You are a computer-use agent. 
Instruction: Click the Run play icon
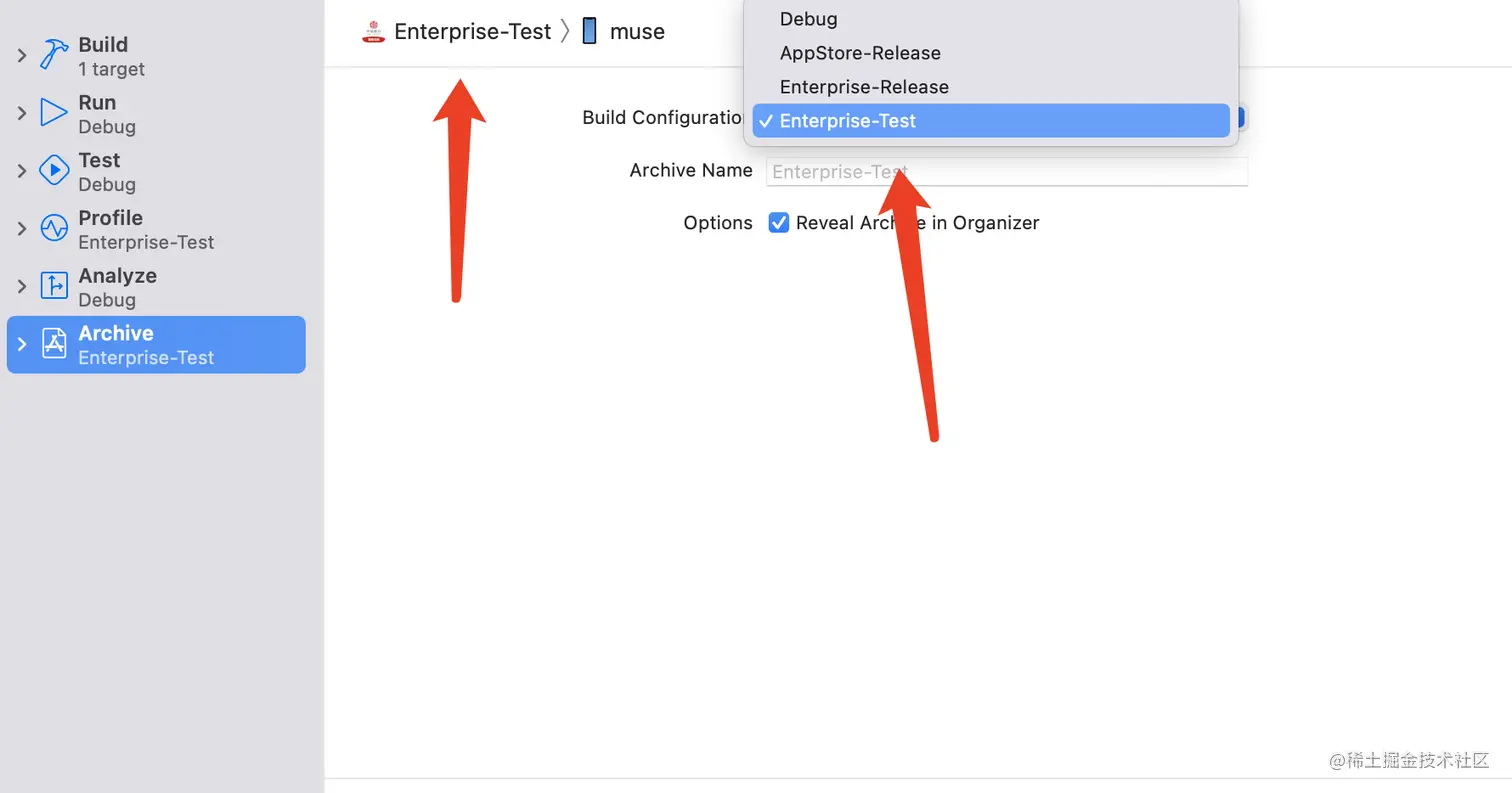tap(54, 113)
